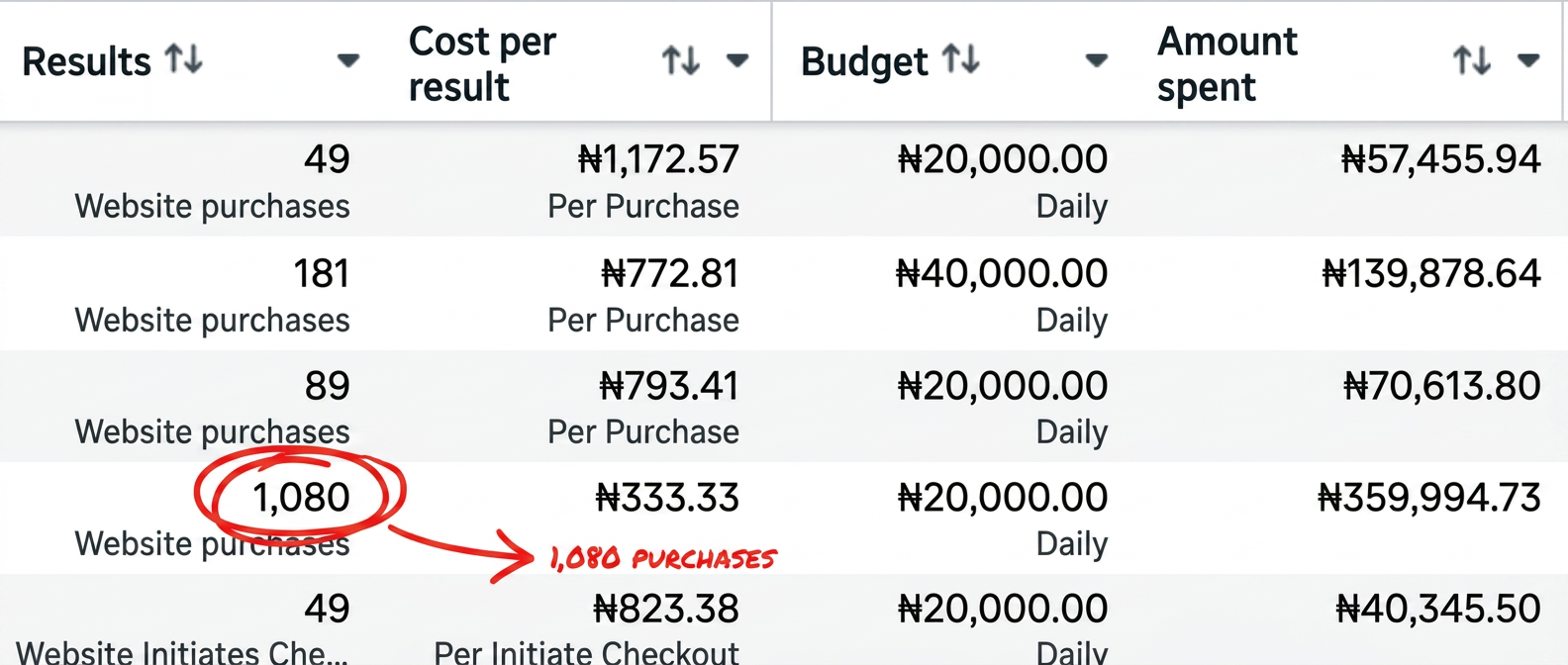1568x665 pixels.
Task: Click the ₦359,994.73 amount spent
Action: pyautogui.click(x=1429, y=497)
